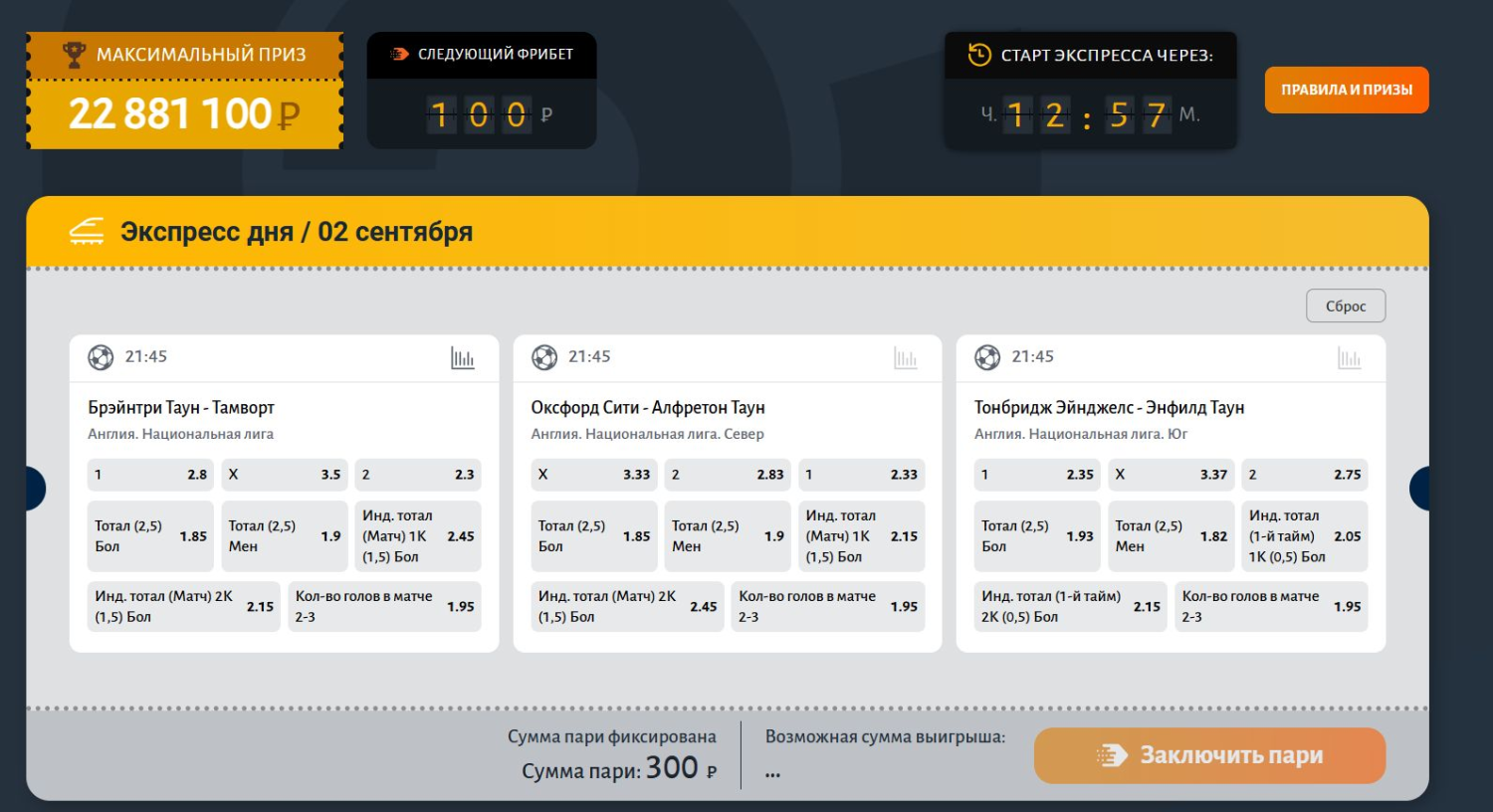Screen dimensions: 1493x812
Task: Click the clock icon next to Старт экспресса
Action: 979,55
